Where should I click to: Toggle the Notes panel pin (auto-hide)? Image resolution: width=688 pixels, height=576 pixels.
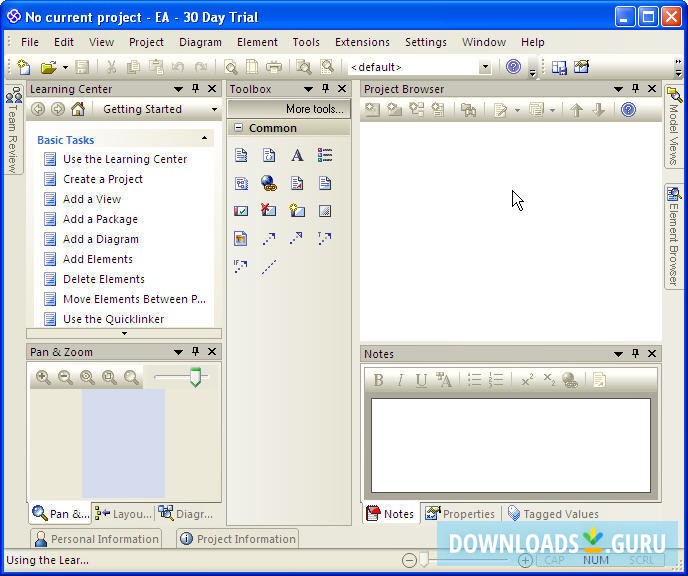coord(635,353)
